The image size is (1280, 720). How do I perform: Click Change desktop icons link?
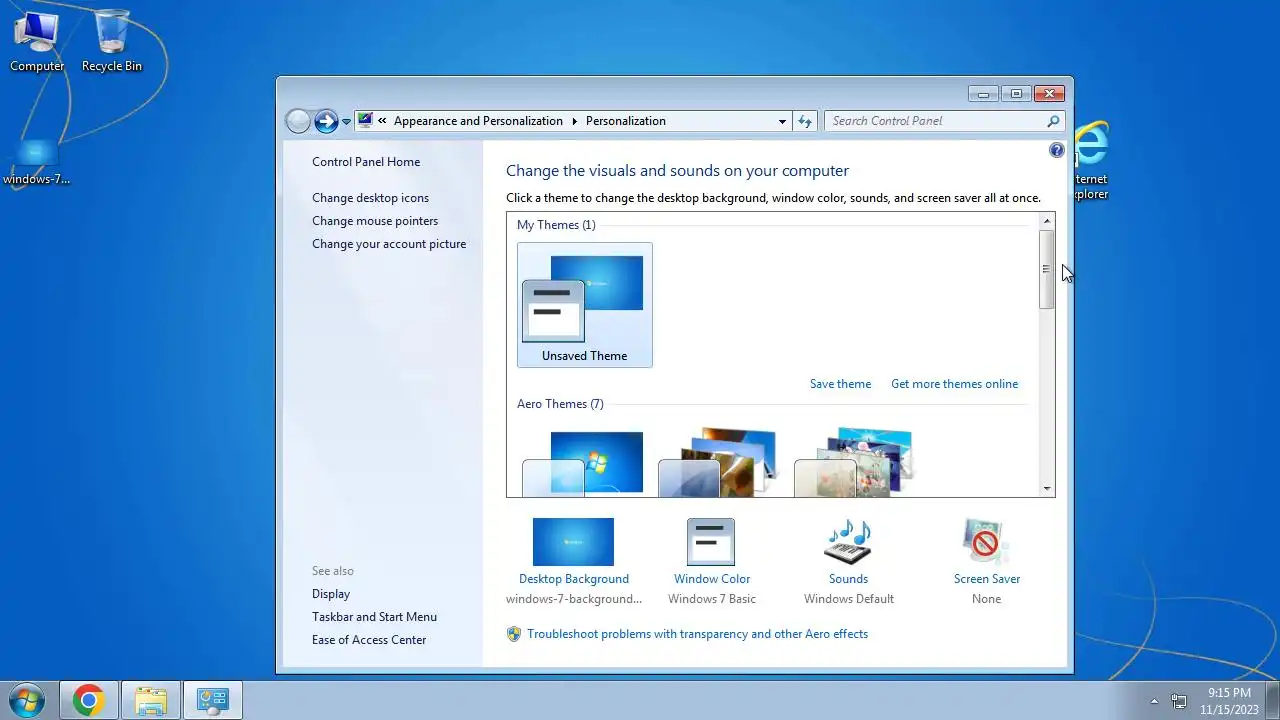[x=370, y=198]
